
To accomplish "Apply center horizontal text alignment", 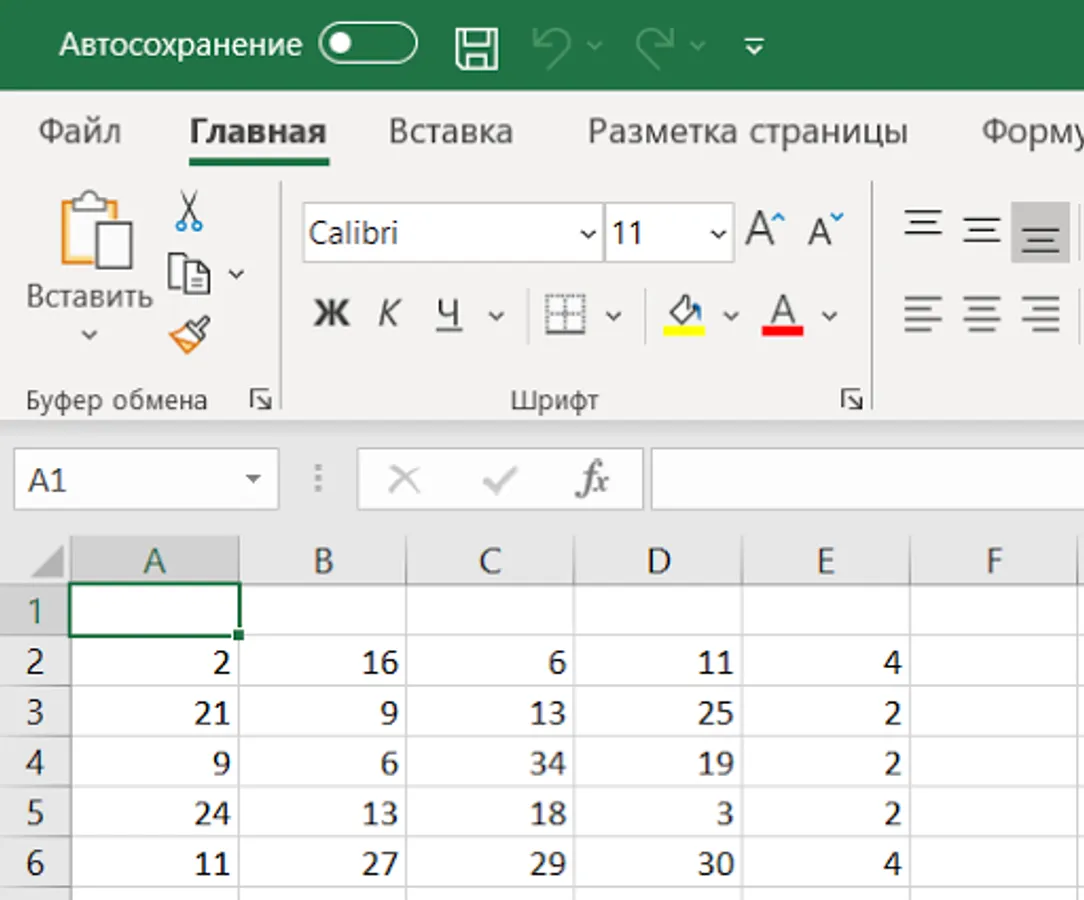I will click(x=982, y=315).
